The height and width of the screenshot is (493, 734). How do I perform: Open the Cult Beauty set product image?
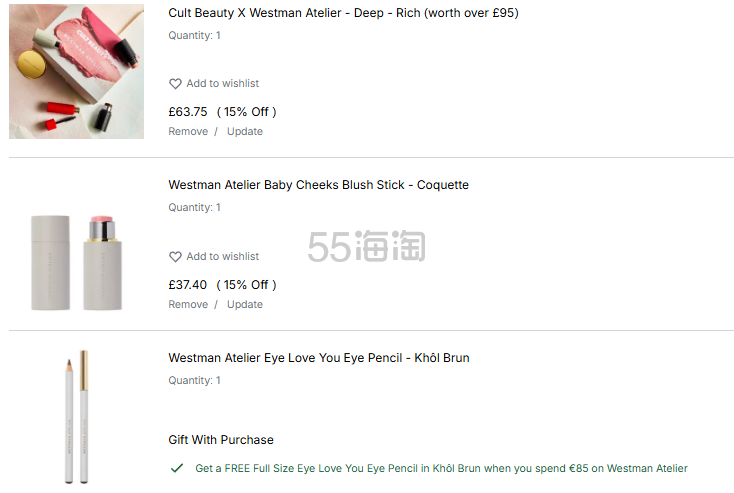[77, 71]
